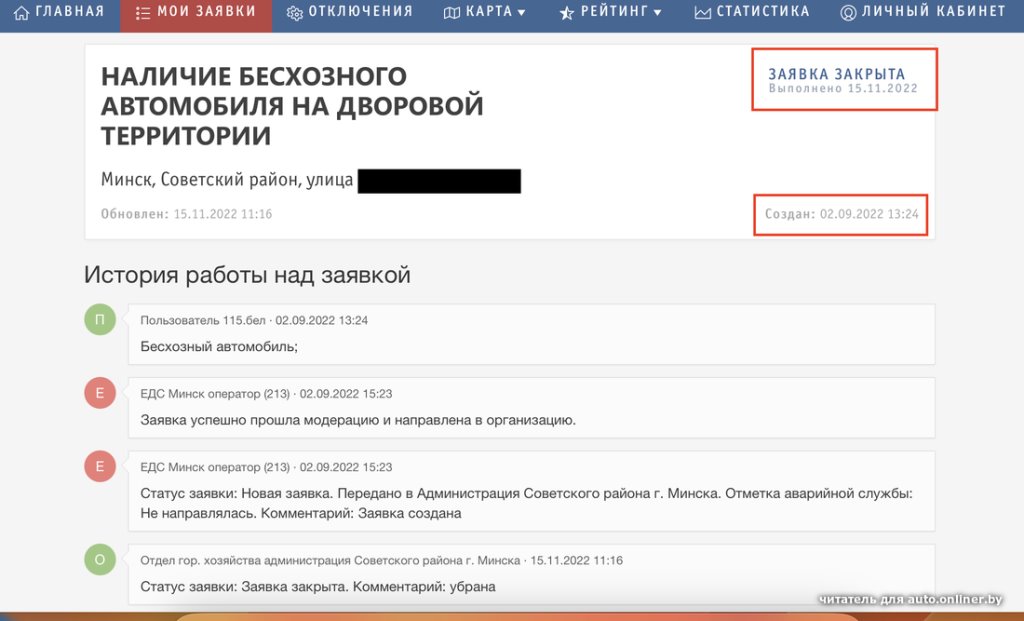
Task: Click the gear icon next to ОТКЛЮЧЕНИЯ
Action: pyautogui.click(x=294, y=12)
